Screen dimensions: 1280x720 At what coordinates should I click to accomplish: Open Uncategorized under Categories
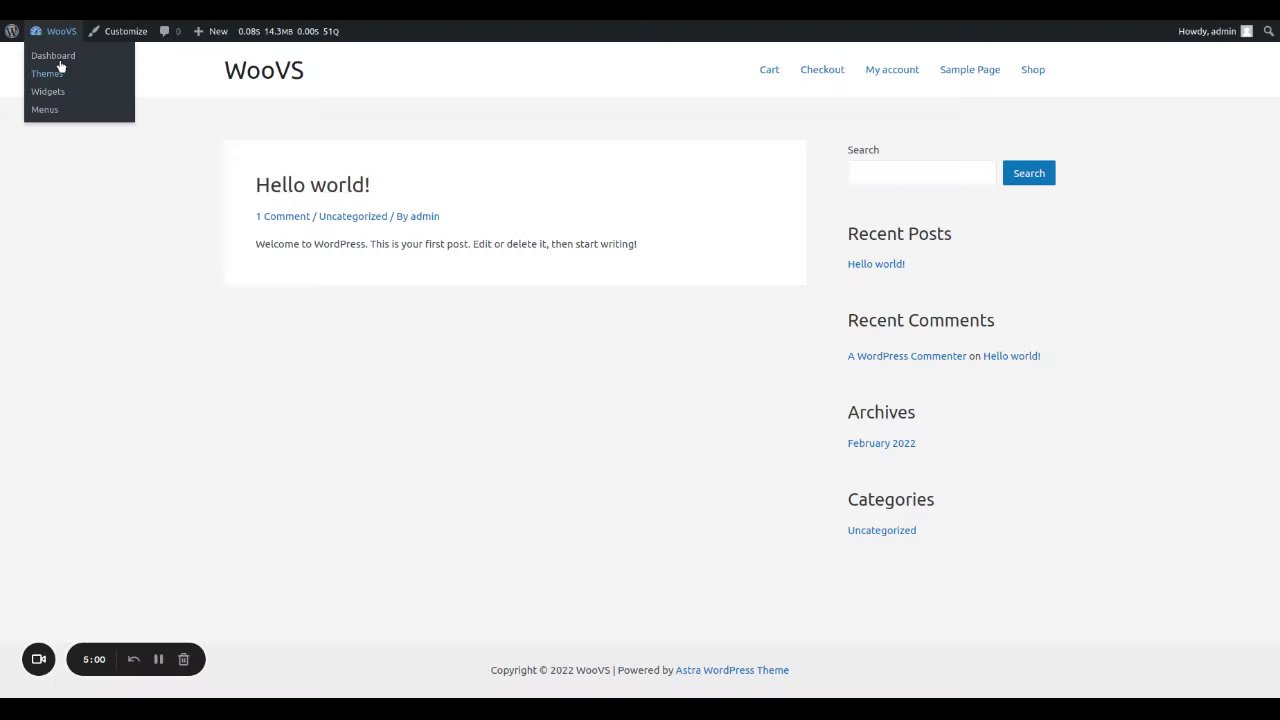tap(882, 530)
